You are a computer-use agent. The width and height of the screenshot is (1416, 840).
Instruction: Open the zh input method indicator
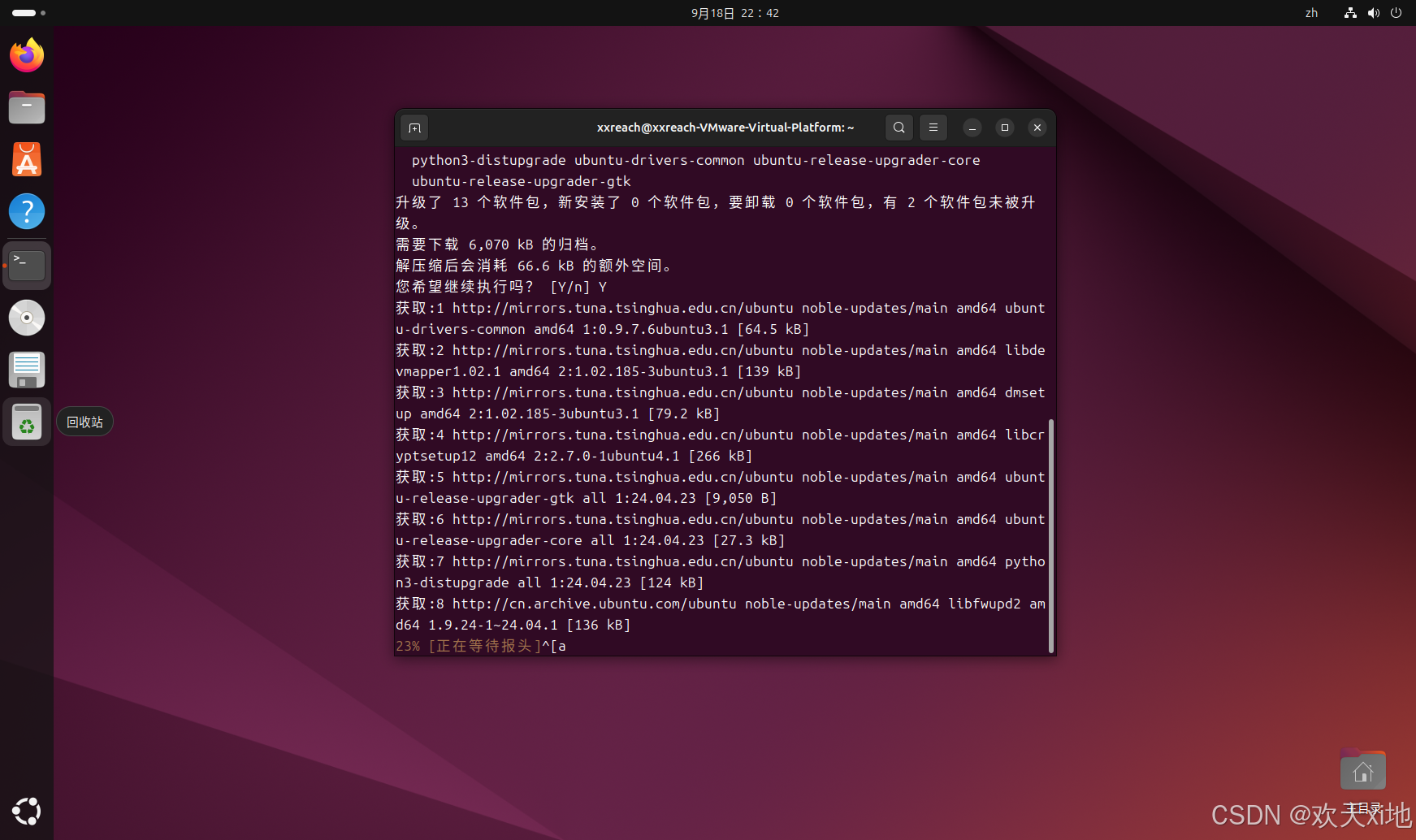(1311, 13)
